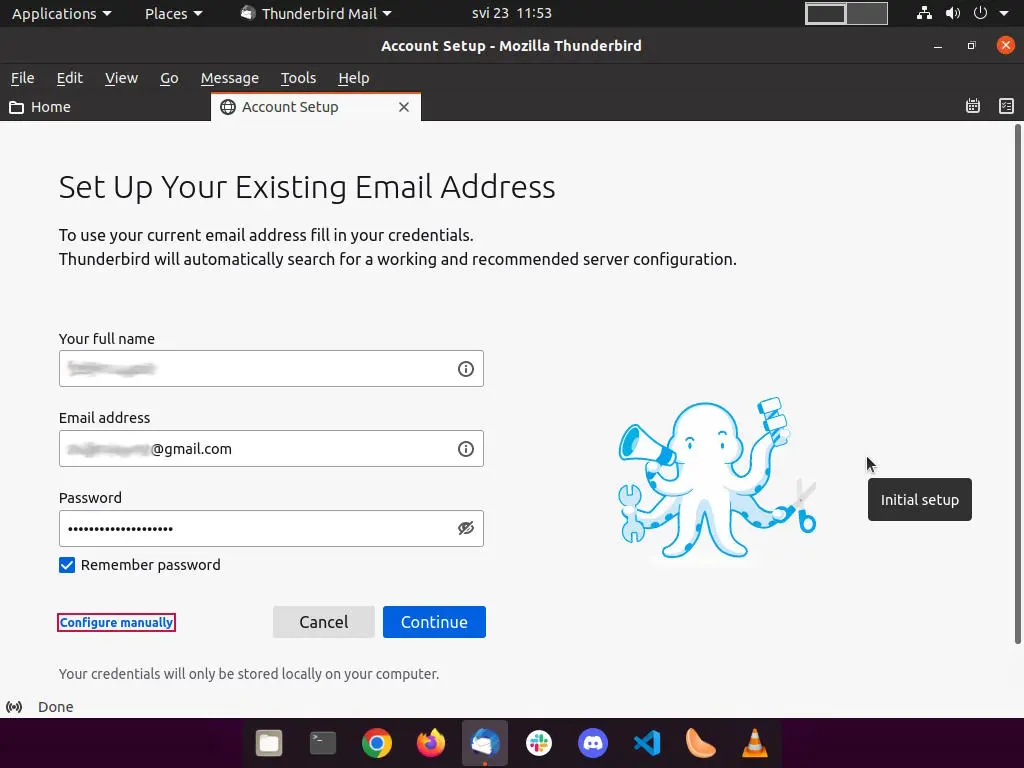Expand the Thunderbird Mail app menu

316,14
